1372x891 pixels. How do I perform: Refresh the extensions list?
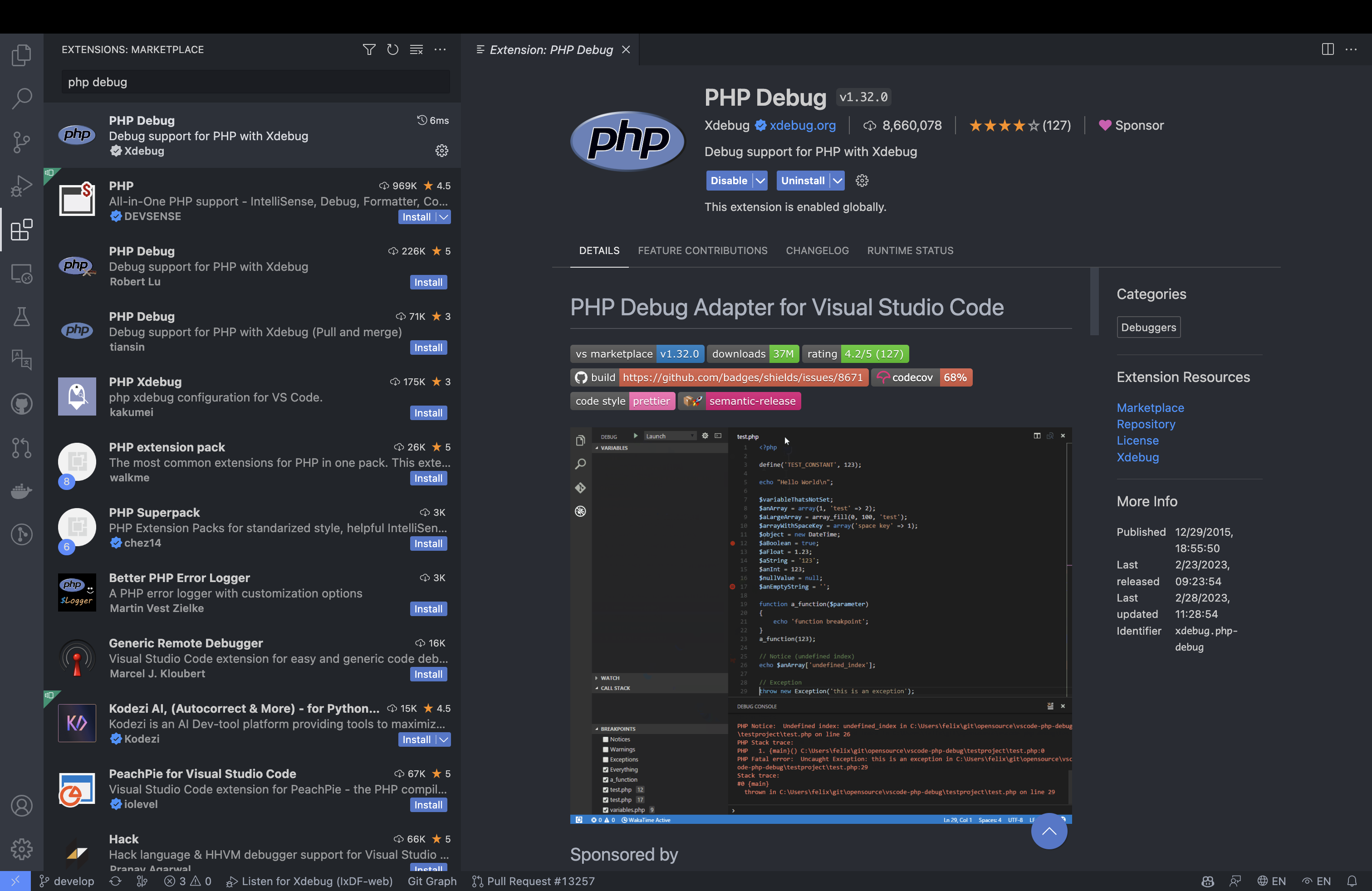[x=392, y=49]
